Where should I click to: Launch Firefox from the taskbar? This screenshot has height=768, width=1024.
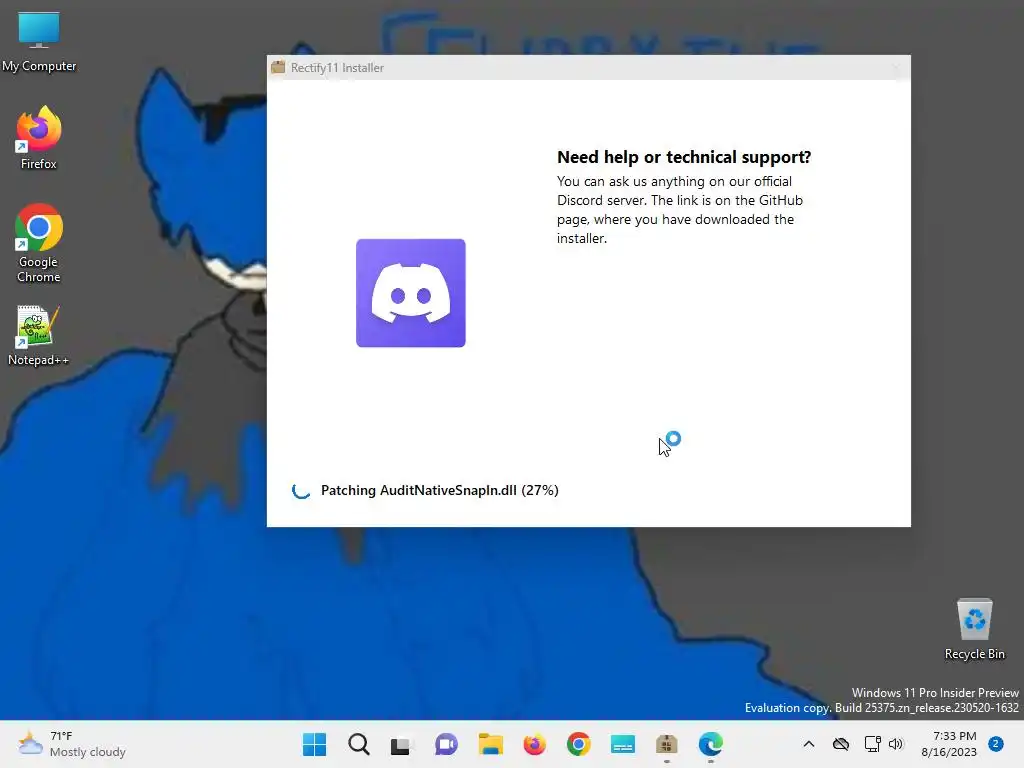534,744
